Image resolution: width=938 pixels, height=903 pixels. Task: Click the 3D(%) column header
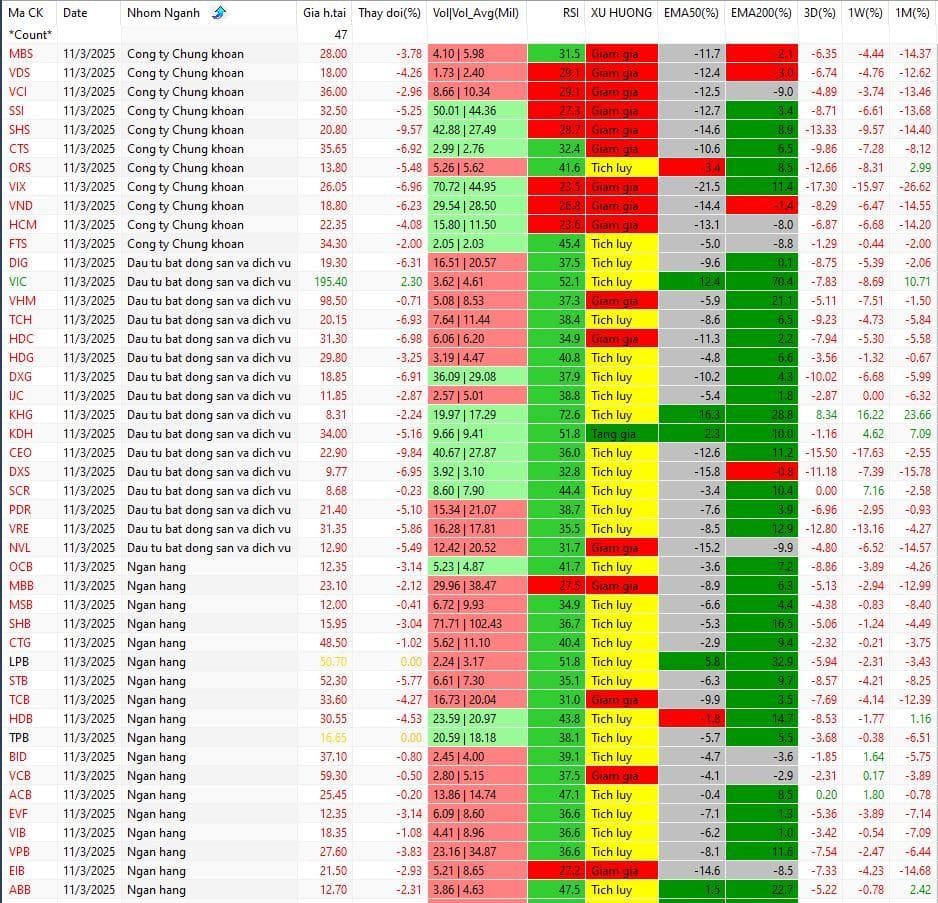pyautogui.click(x=820, y=13)
